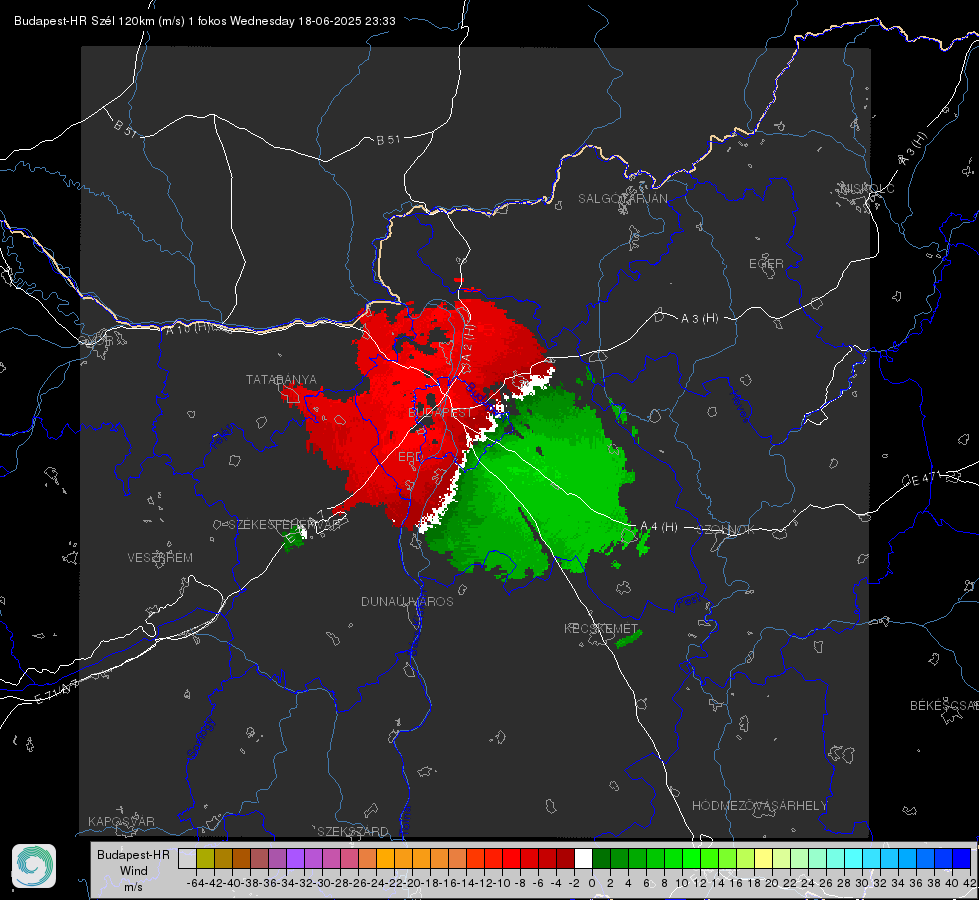Select the SZEKSZÁRD city label
This screenshot has height=900, width=979.
[x=353, y=831]
